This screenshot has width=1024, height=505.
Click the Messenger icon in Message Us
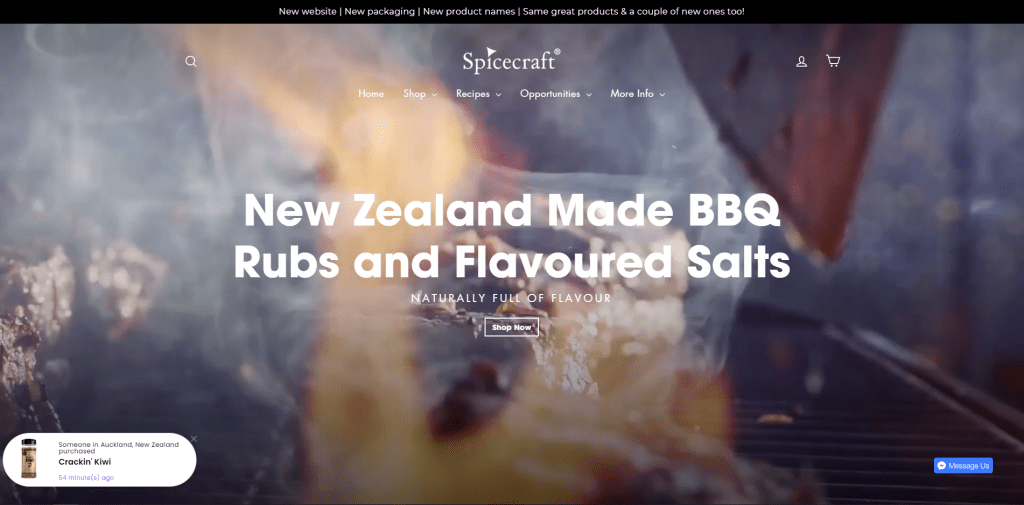[x=941, y=466]
